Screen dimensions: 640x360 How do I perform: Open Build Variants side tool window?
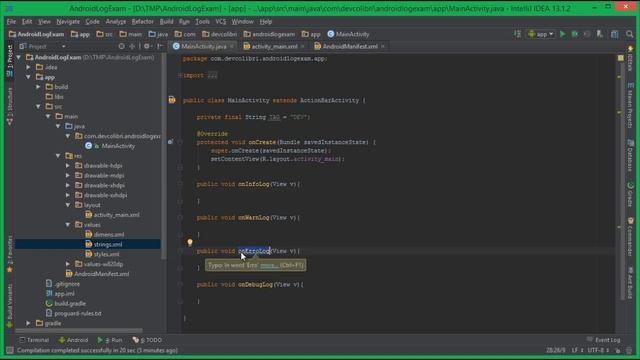point(10,306)
